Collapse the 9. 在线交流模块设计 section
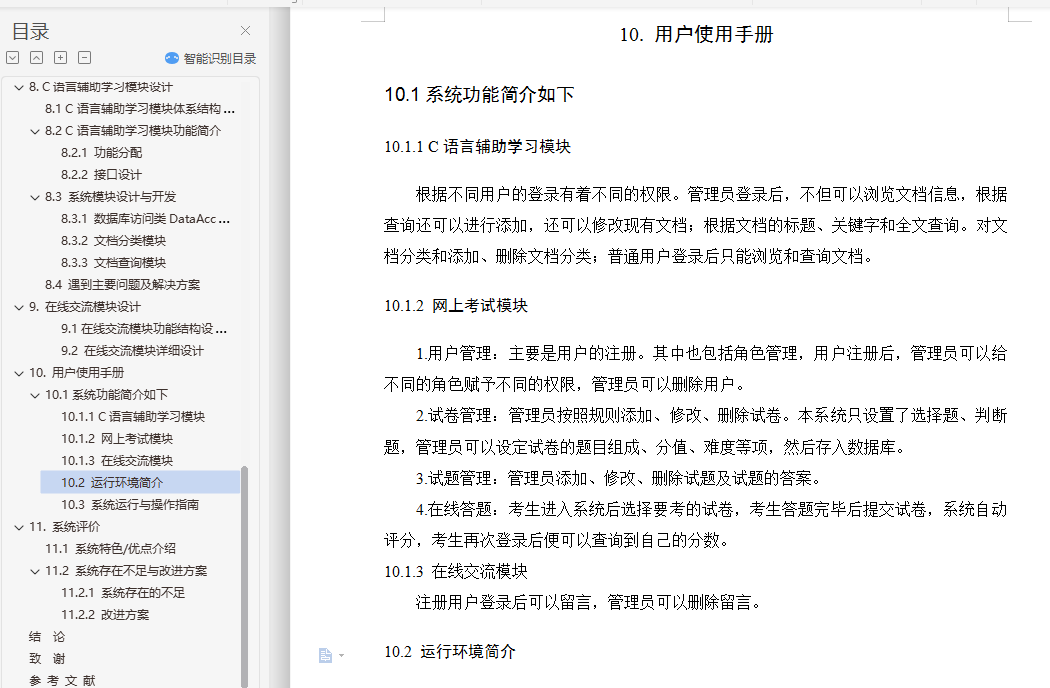This screenshot has width=1050, height=688. (x=19, y=307)
